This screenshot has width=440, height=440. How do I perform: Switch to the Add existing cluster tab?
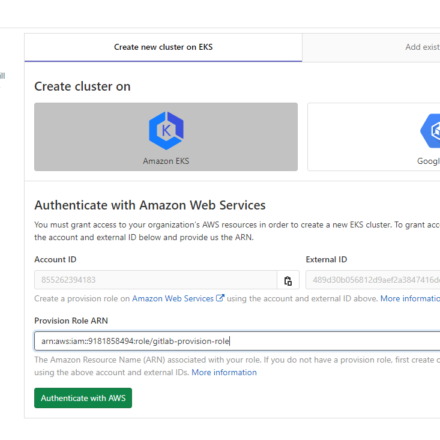(422, 47)
